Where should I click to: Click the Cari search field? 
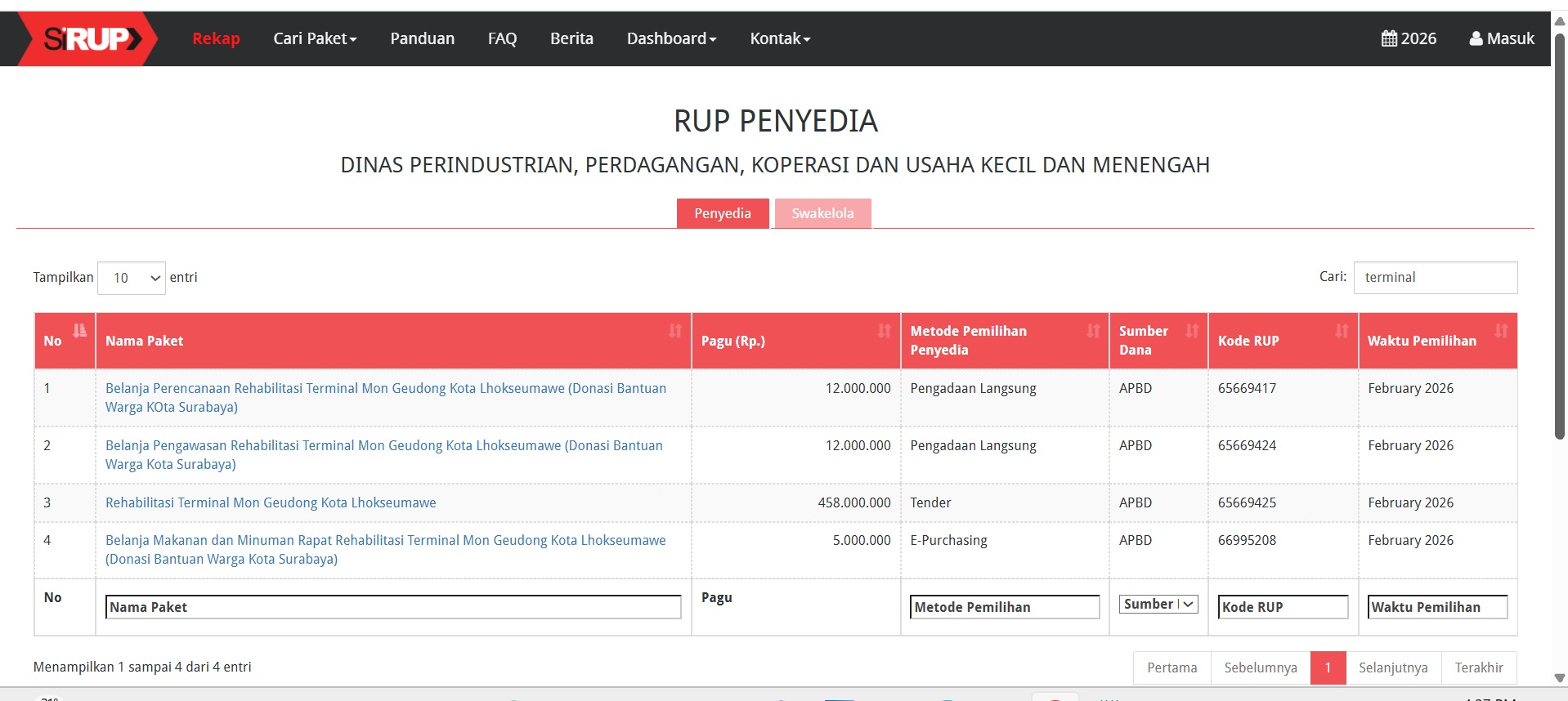(1436, 277)
